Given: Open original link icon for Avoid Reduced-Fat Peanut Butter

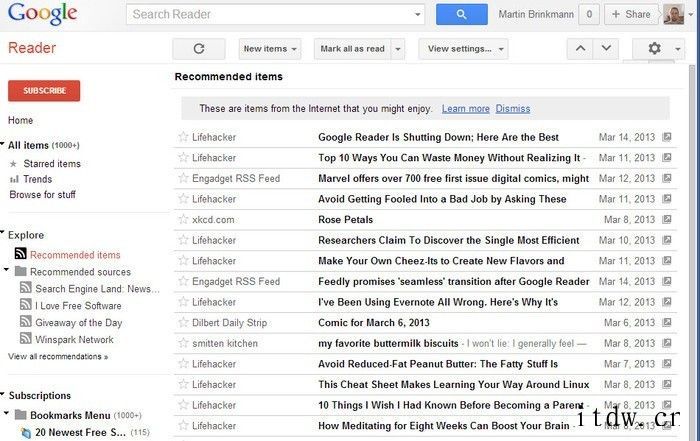Looking at the screenshot, I should 667,363.
